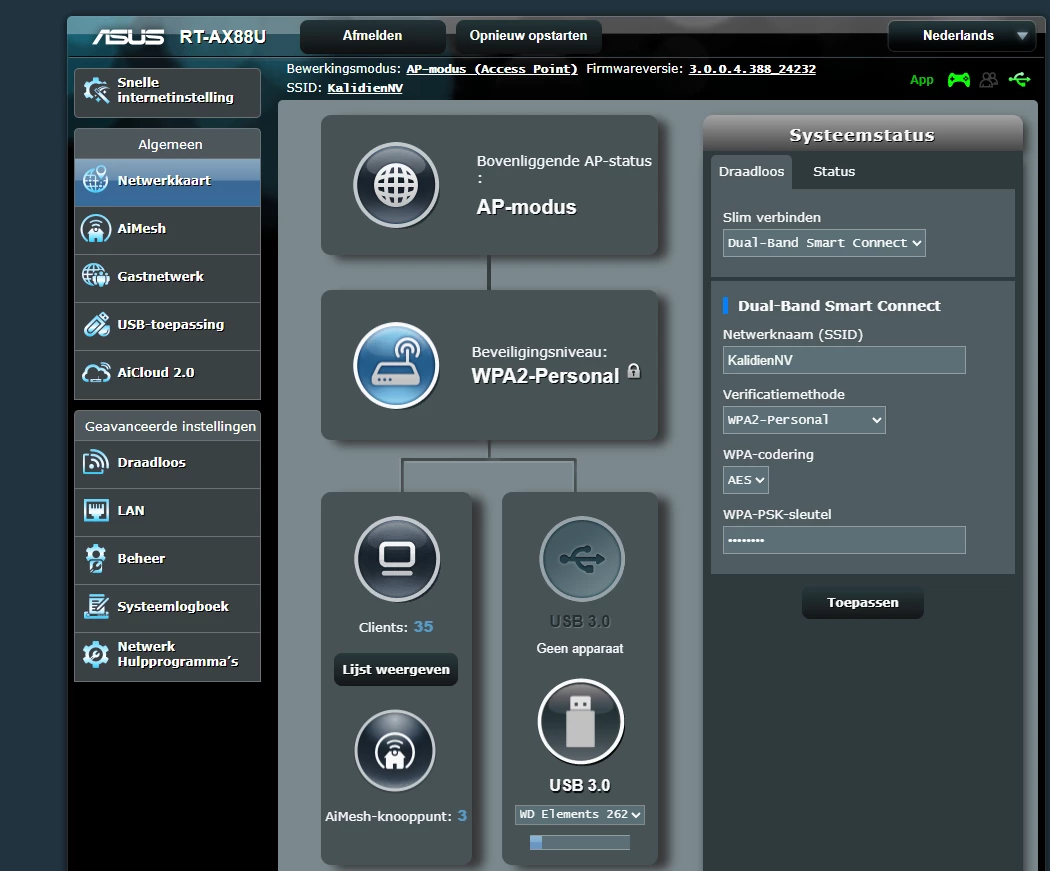This screenshot has height=871, width=1050.
Task: Open USB-toepassing settings
Action: [x=167, y=327]
